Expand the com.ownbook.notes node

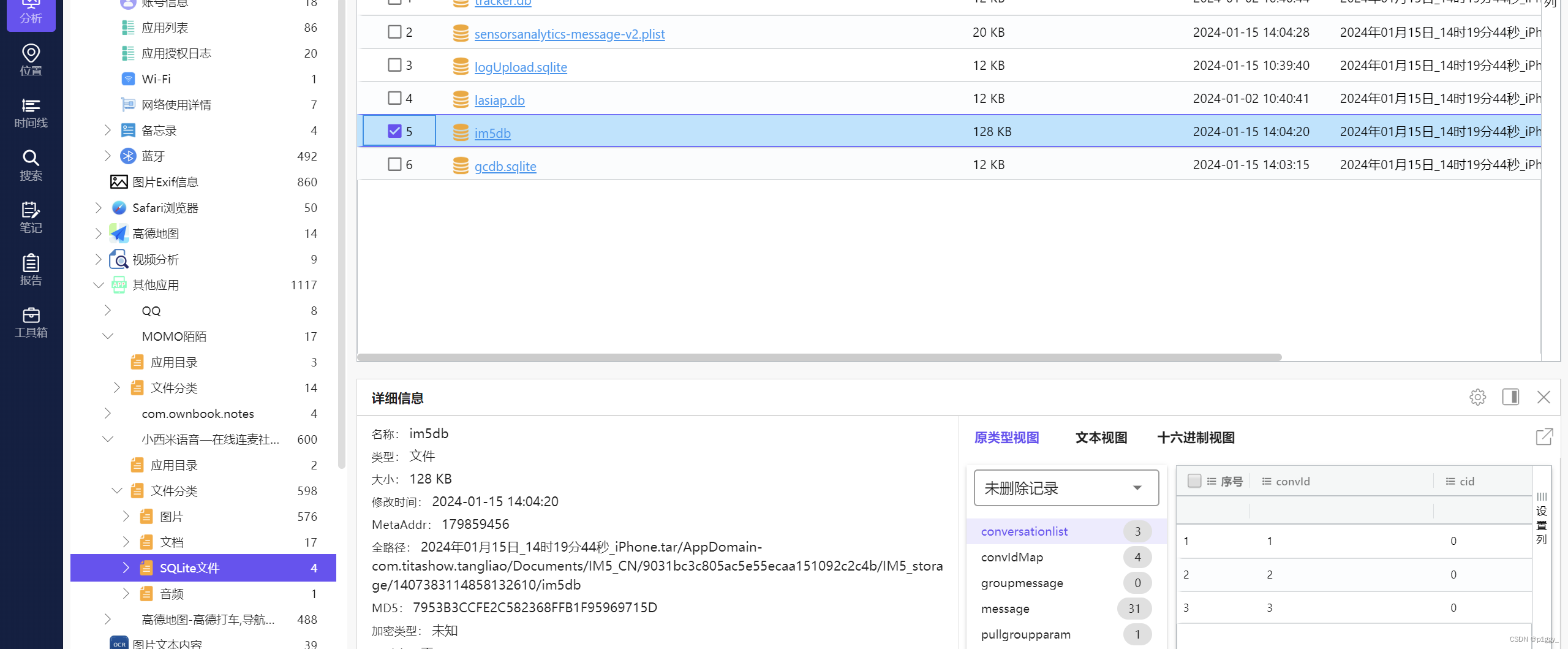[108, 413]
